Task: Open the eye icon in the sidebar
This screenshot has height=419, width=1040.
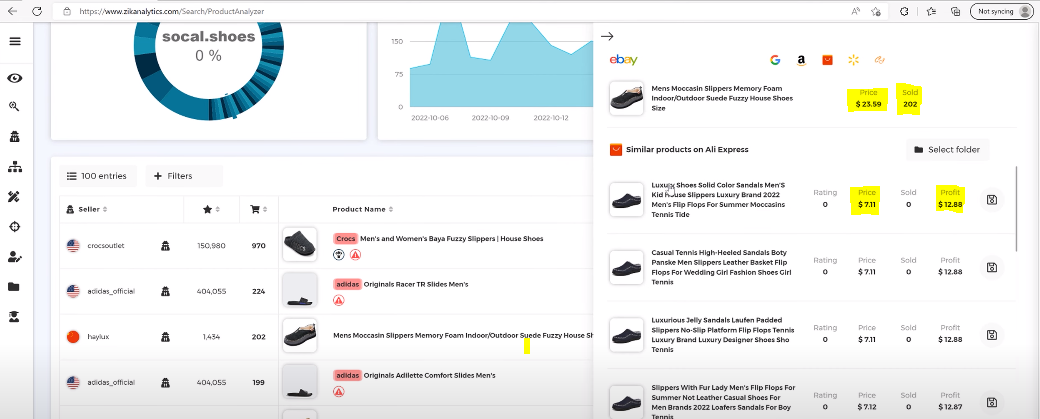Action: (15, 78)
